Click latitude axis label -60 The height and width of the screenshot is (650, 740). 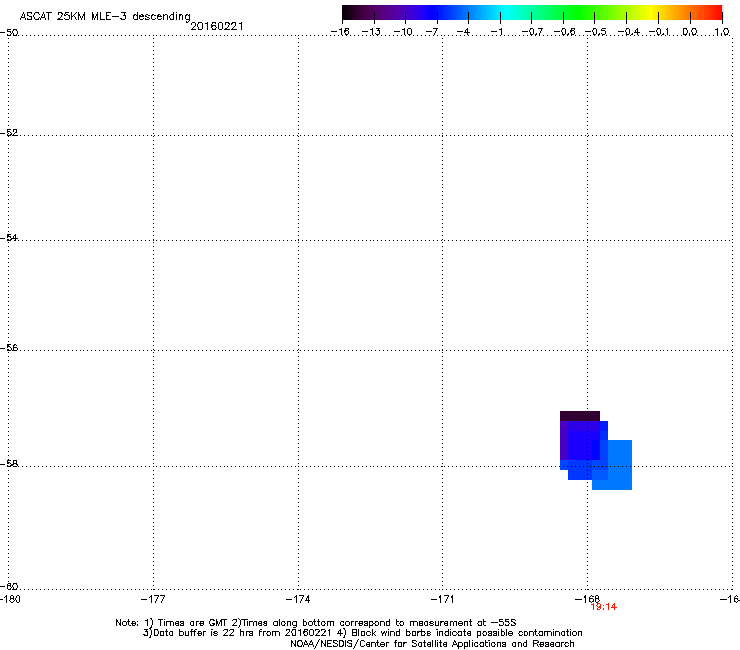pyautogui.click(x=9, y=587)
